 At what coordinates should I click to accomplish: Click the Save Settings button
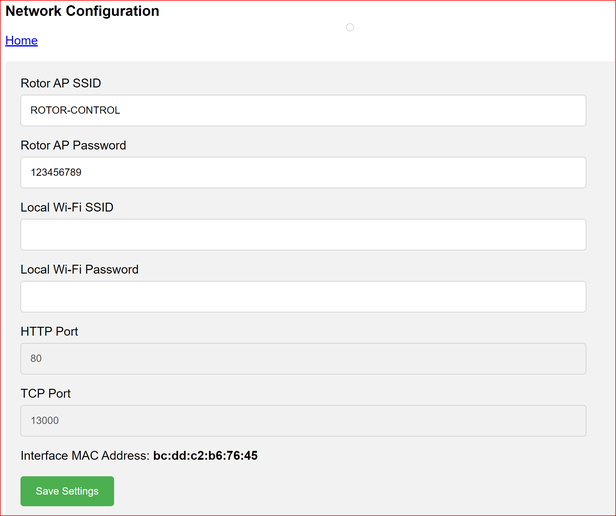pyautogui.click(x=67, y=491)
